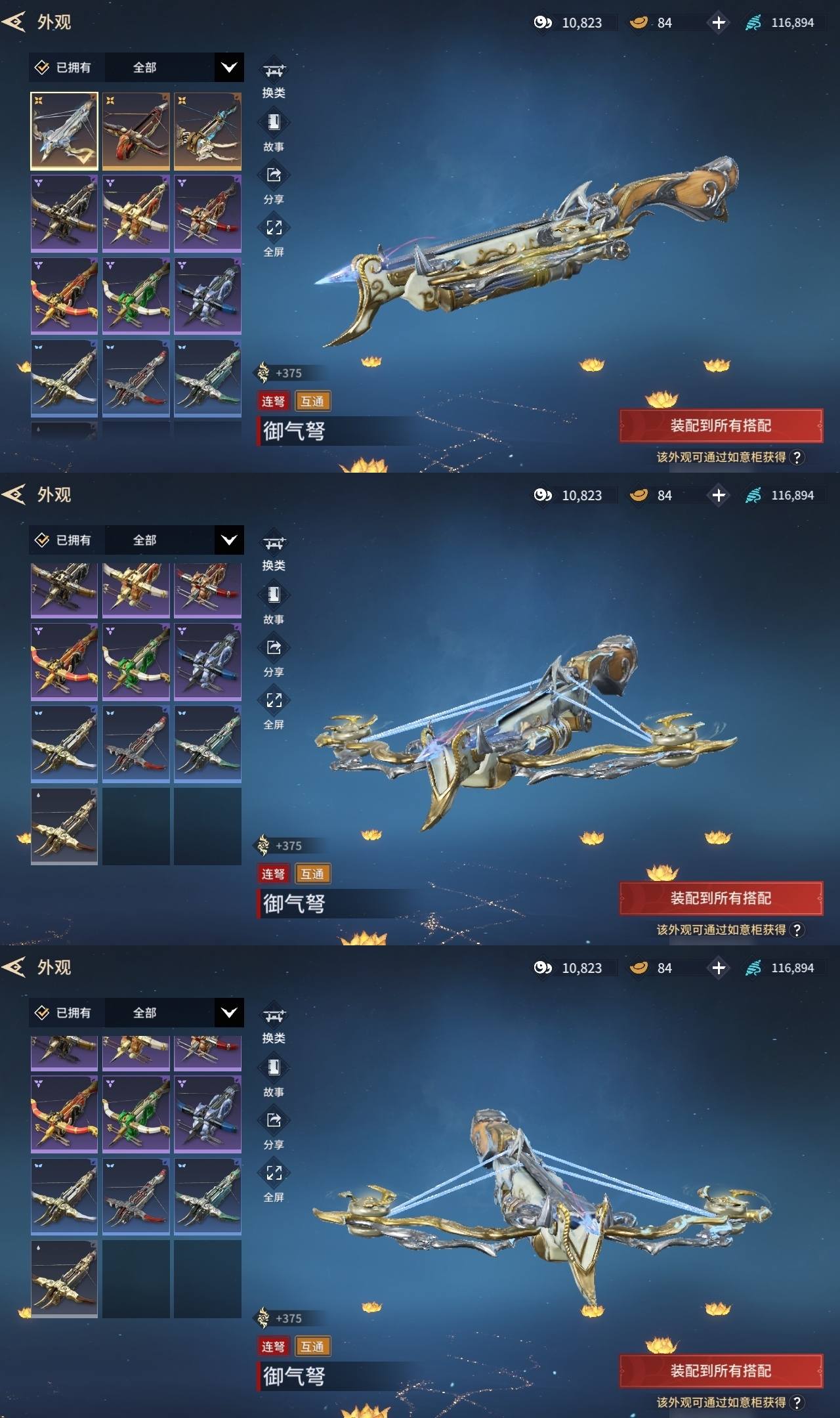This screenshot has height=1418, width=840.
Task: Expand the 全部 filter dropdown in middle screen
Action: 229,540
